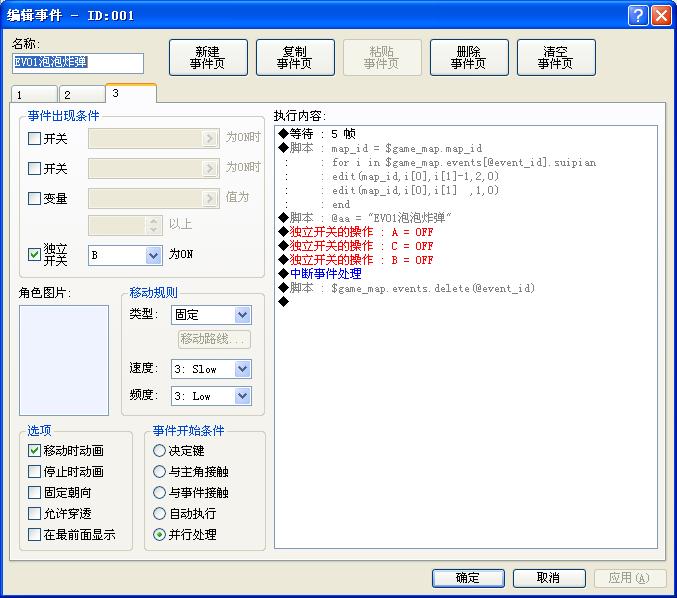The image size is (677, 598).
Task: Check the 允许穿透 option
Action: [34, 514]
